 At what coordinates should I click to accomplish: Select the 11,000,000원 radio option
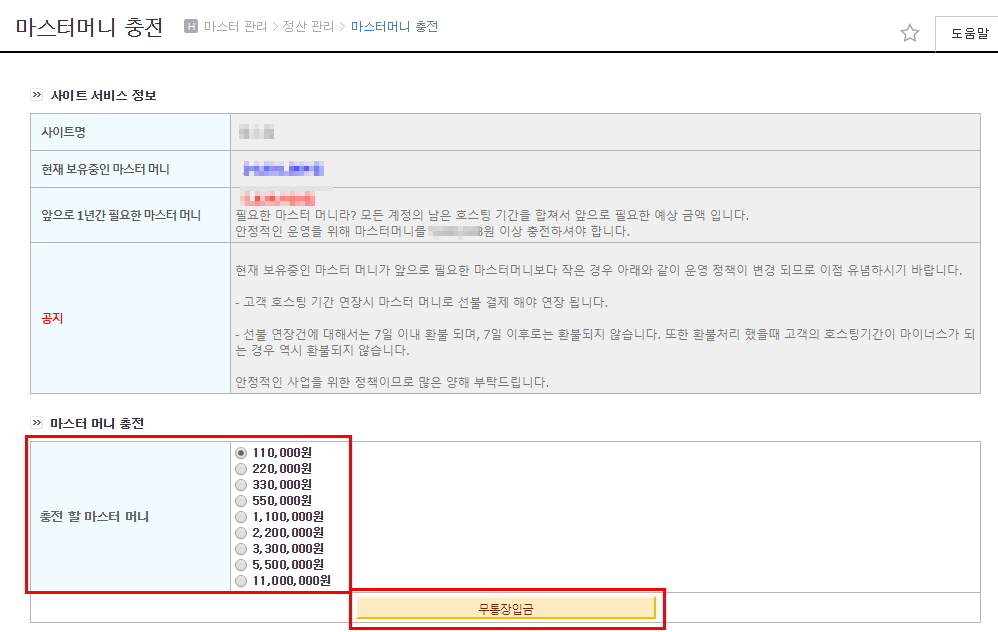click(x=241, y=580)
